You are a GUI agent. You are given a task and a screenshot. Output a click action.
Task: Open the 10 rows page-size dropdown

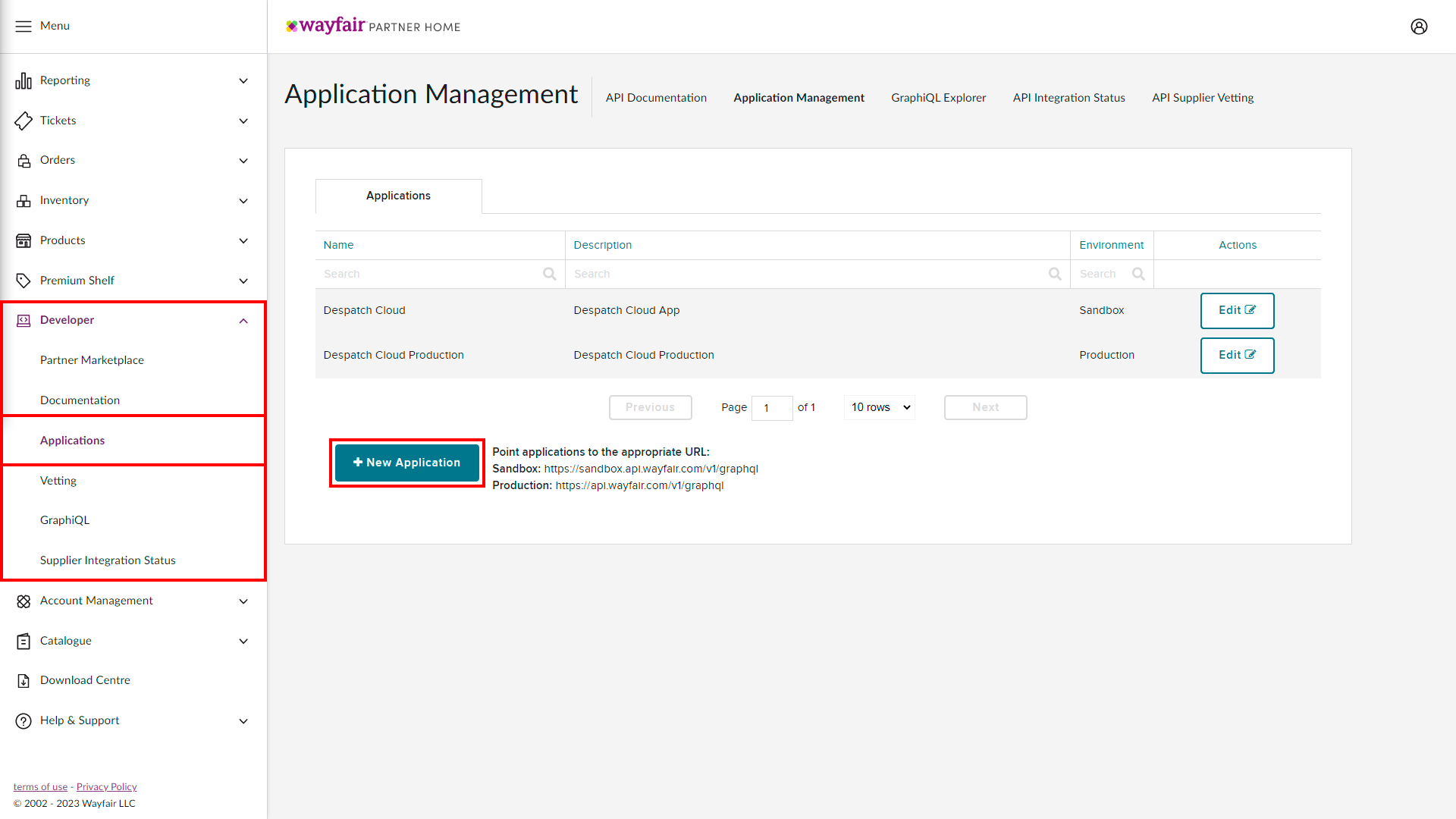(x=880, y=408)
